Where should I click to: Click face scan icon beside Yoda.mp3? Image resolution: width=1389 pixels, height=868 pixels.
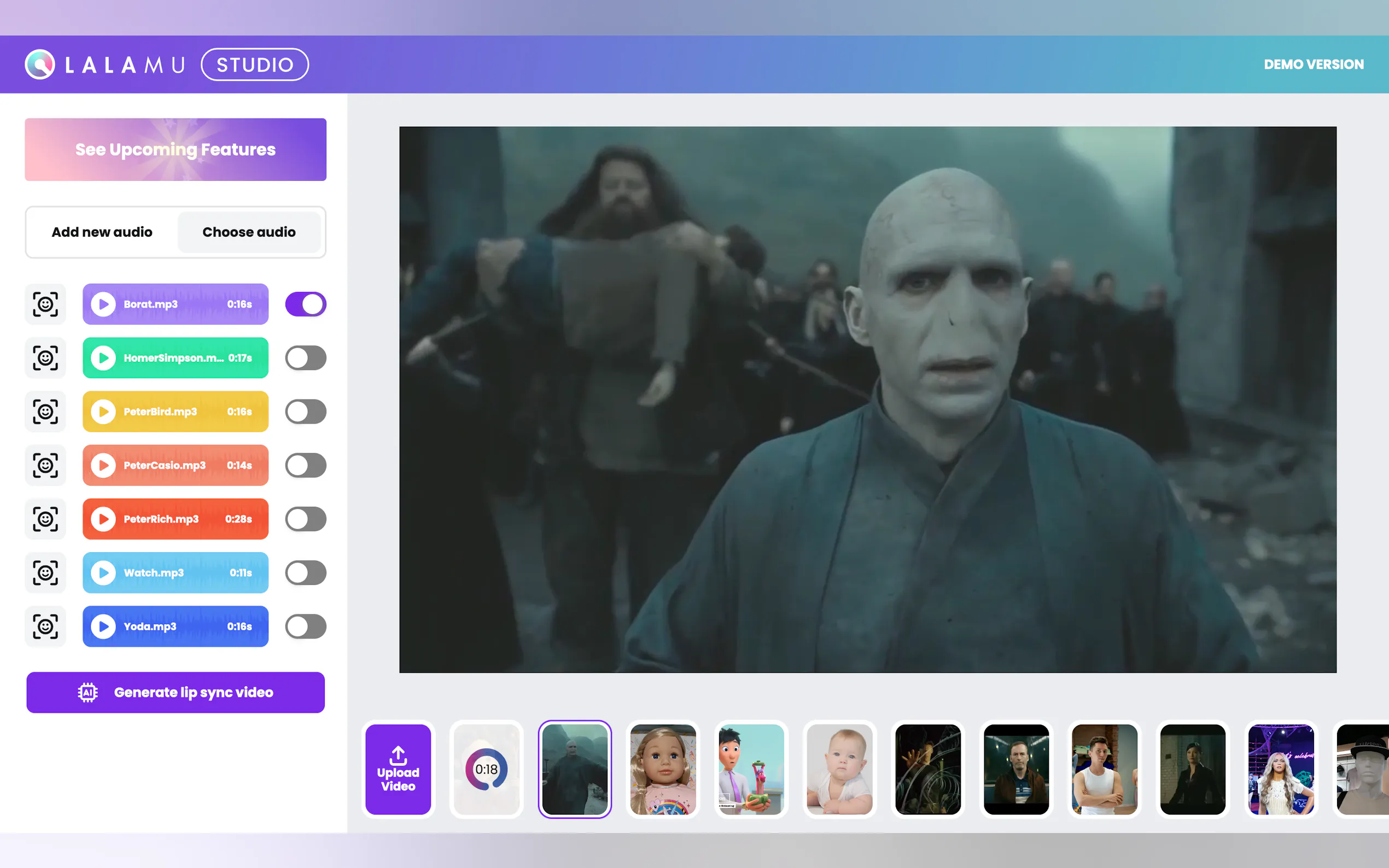click(x=45, y=626)
